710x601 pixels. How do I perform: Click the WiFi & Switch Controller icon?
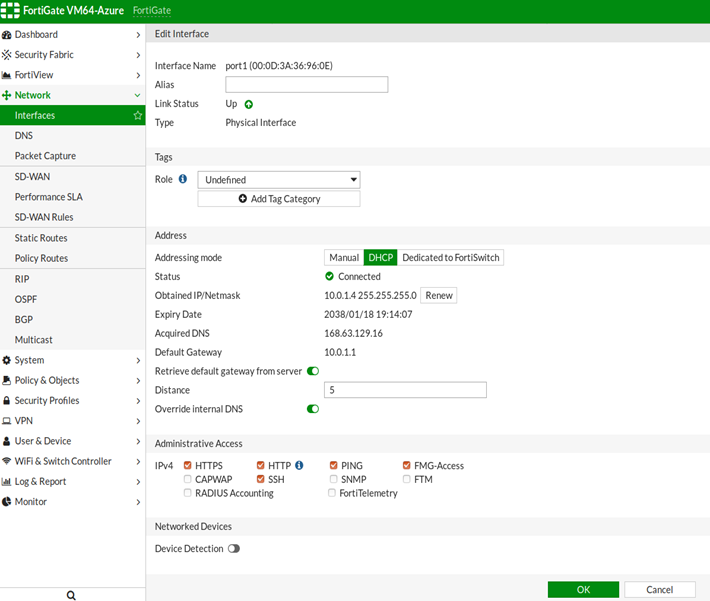point(7,462)
